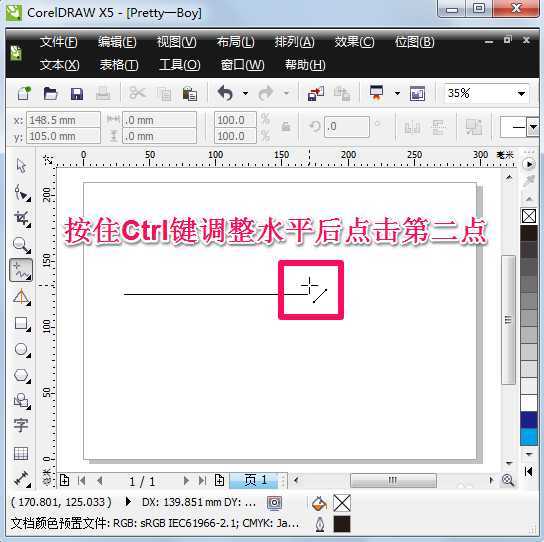The image size is (544, 542).
Task: Save the document with floppy icon
Action: (x=77, y=94)
